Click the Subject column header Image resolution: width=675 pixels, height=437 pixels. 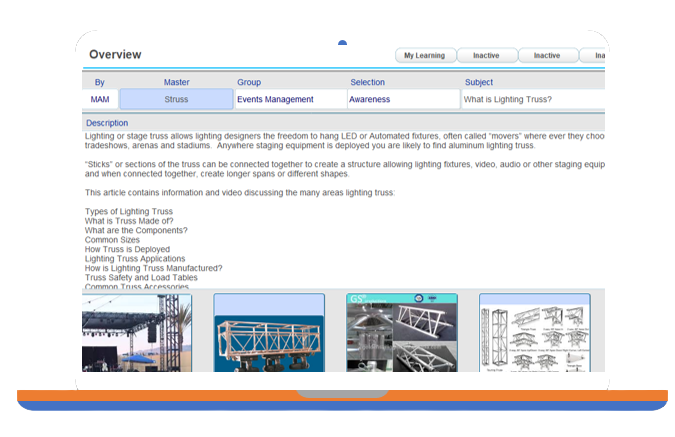tap(479, 82)
